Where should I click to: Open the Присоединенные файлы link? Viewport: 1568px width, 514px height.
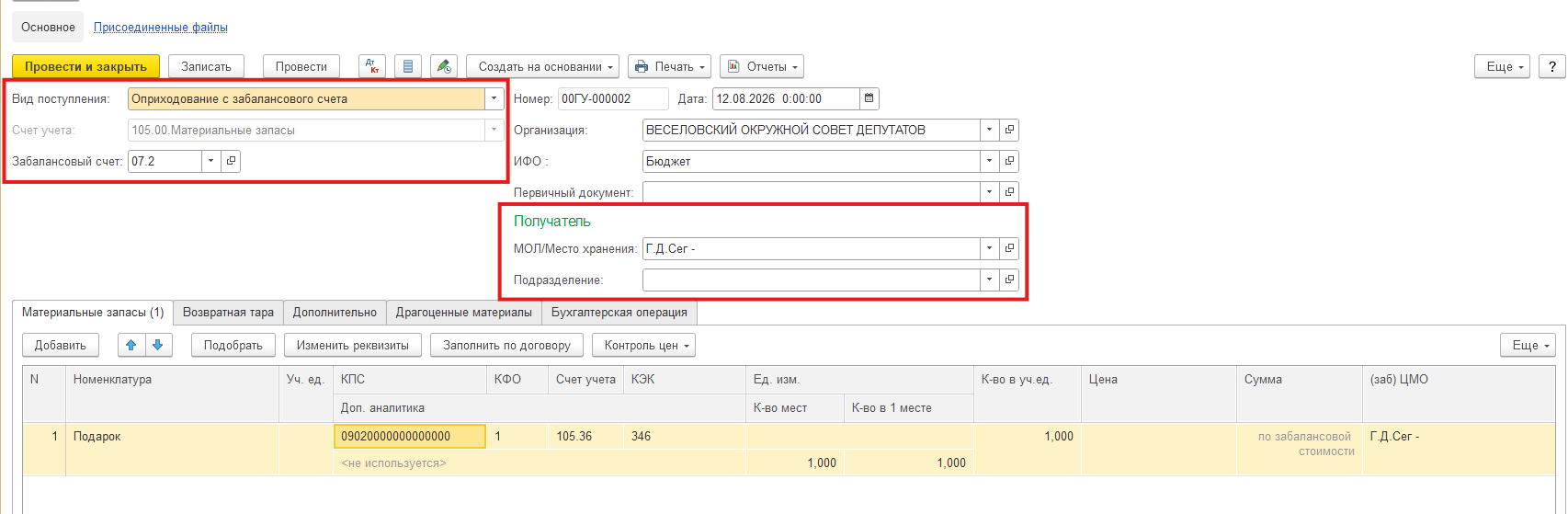click(161, 27)
